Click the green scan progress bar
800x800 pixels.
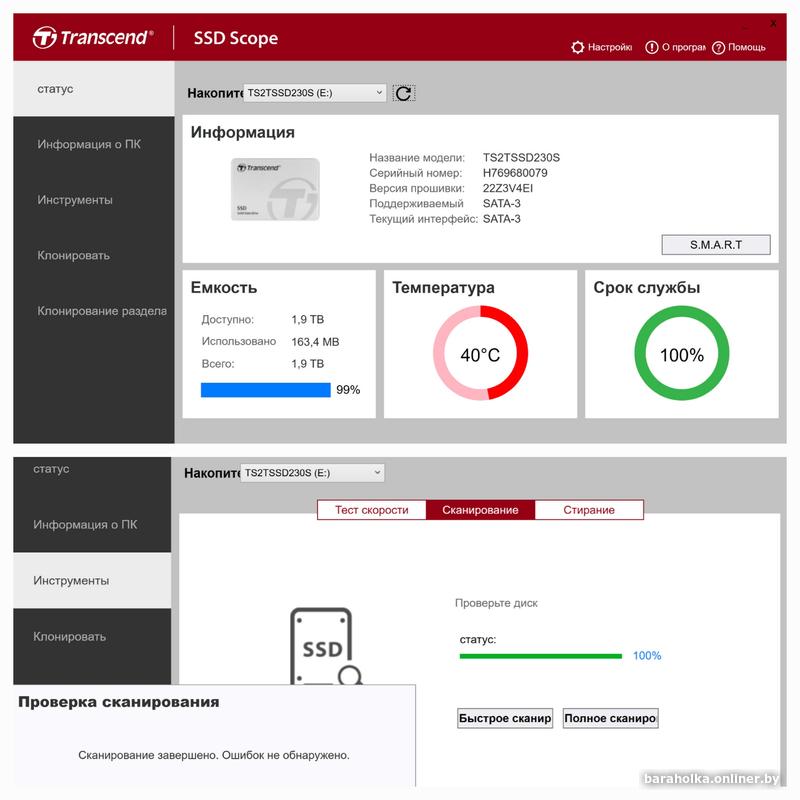(541, 656)
